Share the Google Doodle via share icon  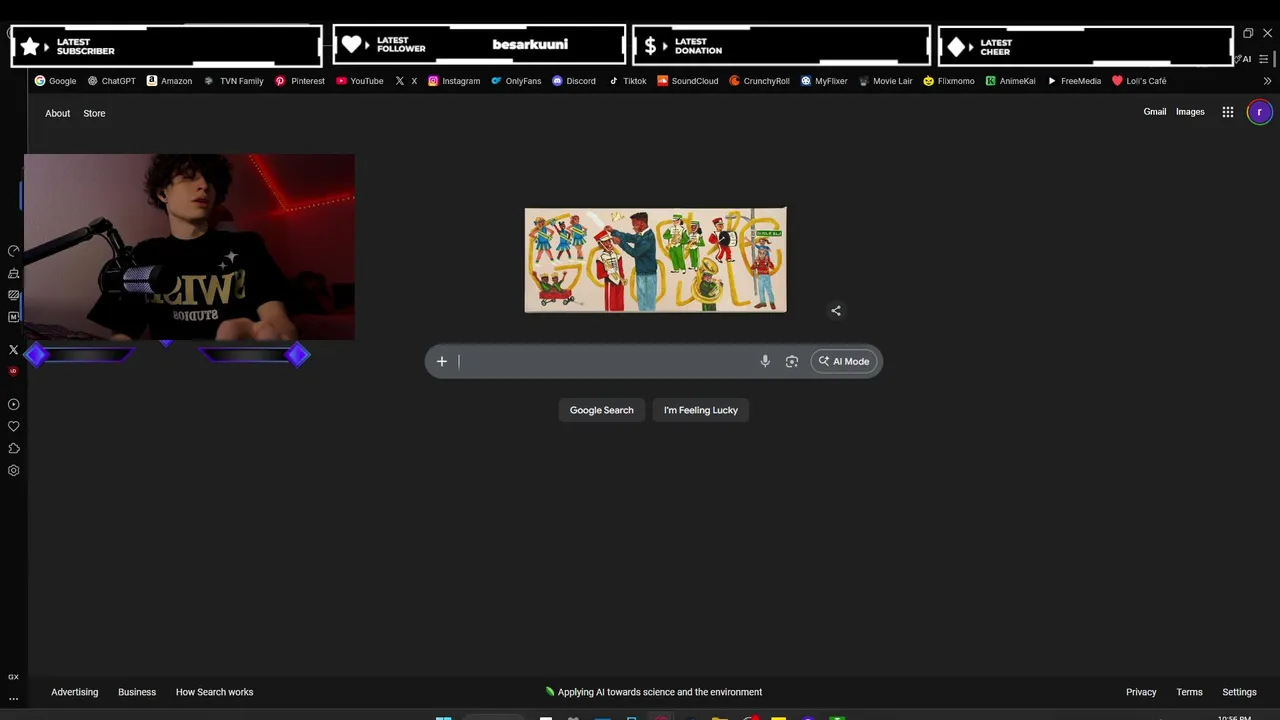[836, 311]
